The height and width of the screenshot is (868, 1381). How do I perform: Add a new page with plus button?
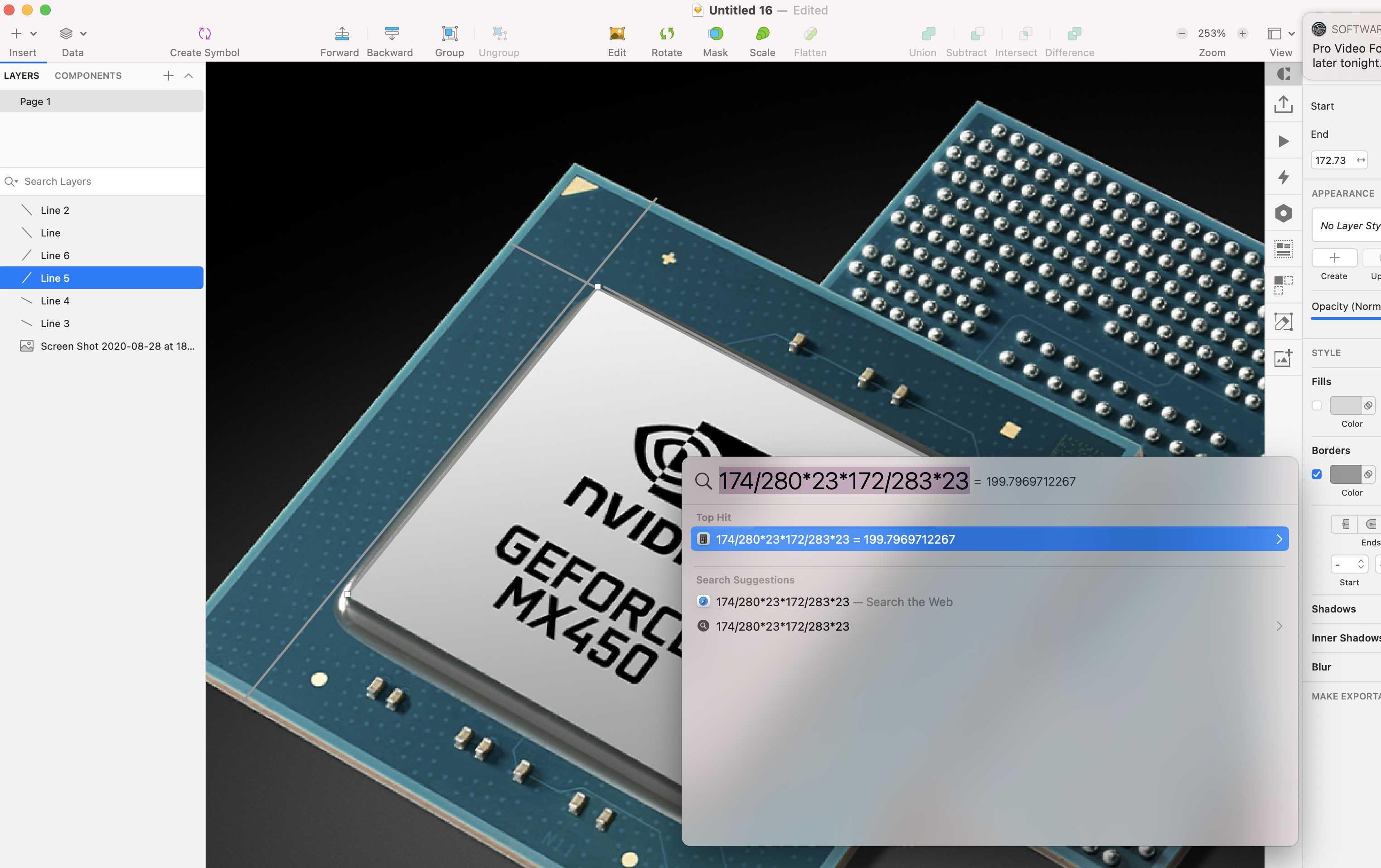(x=168, y=76)
